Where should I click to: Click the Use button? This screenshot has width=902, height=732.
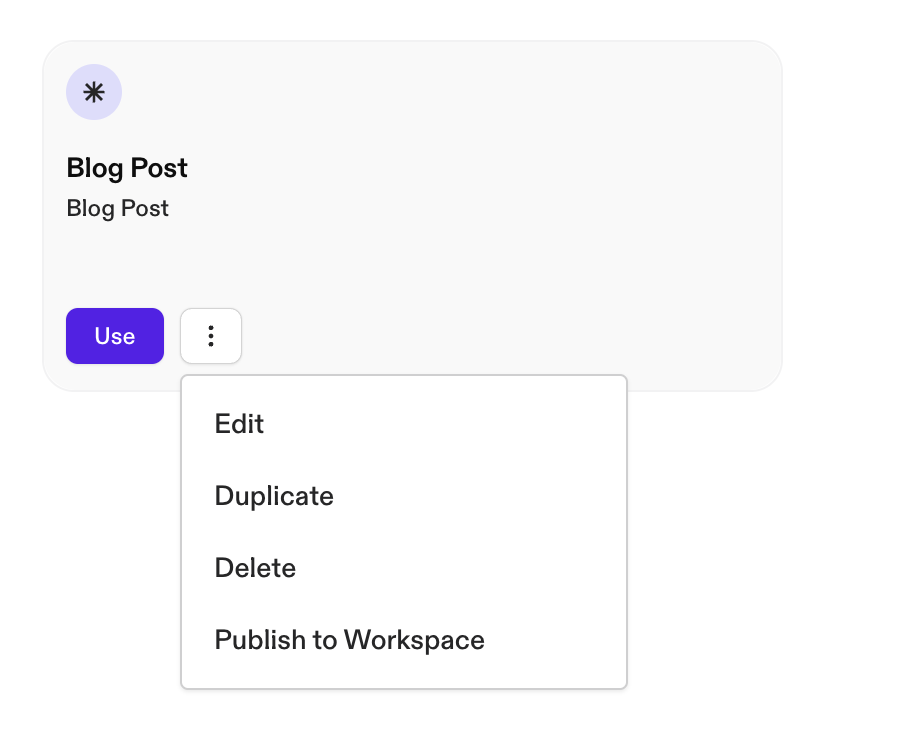(x=115, y=336)
